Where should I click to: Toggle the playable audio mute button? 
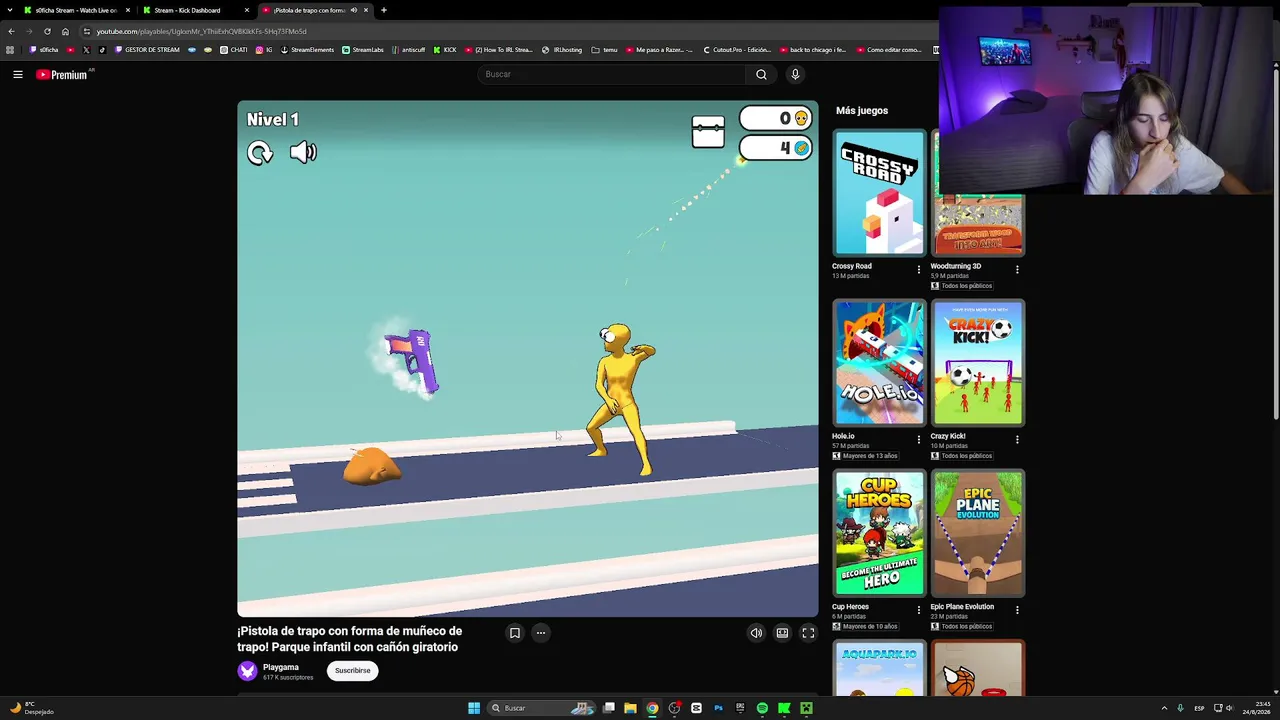coord(756,633)
